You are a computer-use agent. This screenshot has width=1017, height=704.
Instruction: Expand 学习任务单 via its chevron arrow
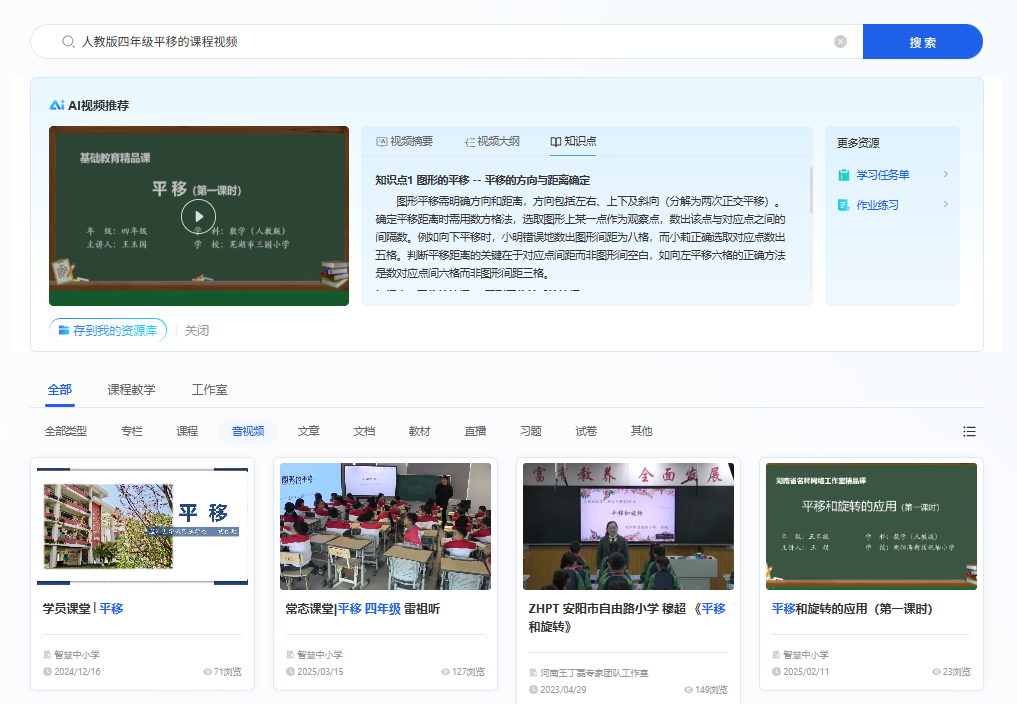(945, 174)
